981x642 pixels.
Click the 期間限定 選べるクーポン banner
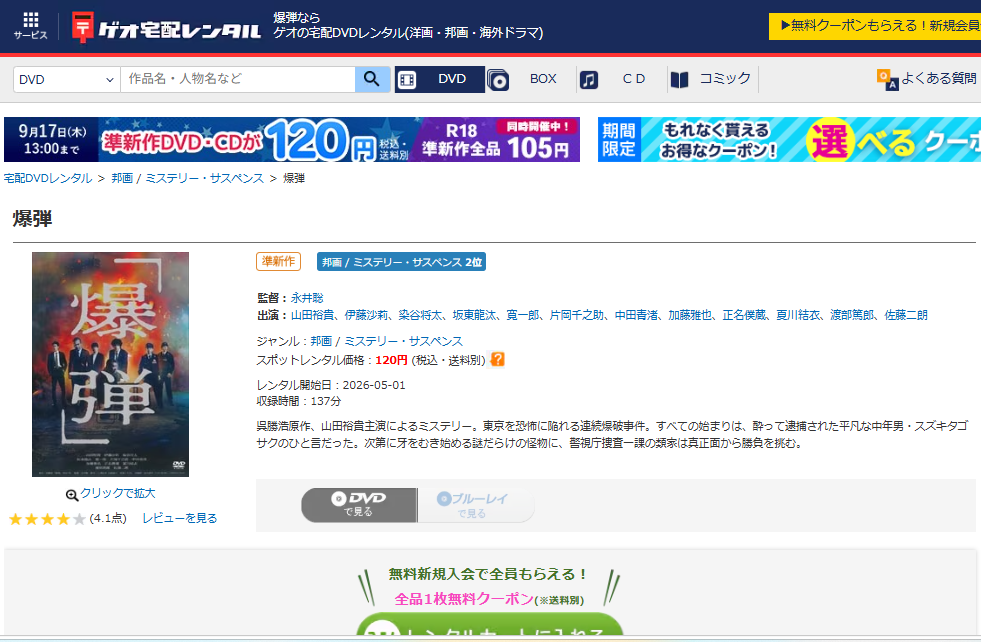click(x=790, y=140)
